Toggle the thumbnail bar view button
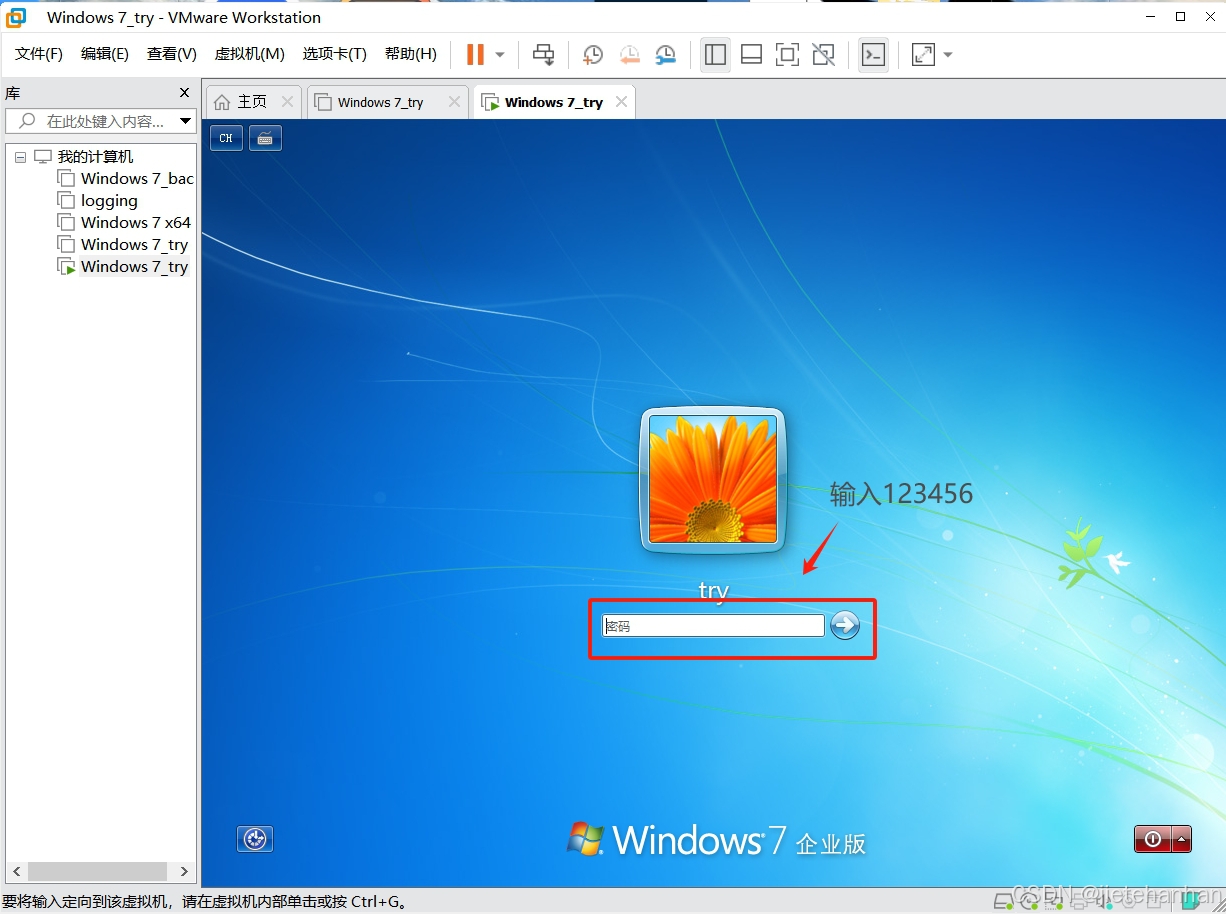The width and height of the screenshot is (1226, 914). [x=751, y=54]
